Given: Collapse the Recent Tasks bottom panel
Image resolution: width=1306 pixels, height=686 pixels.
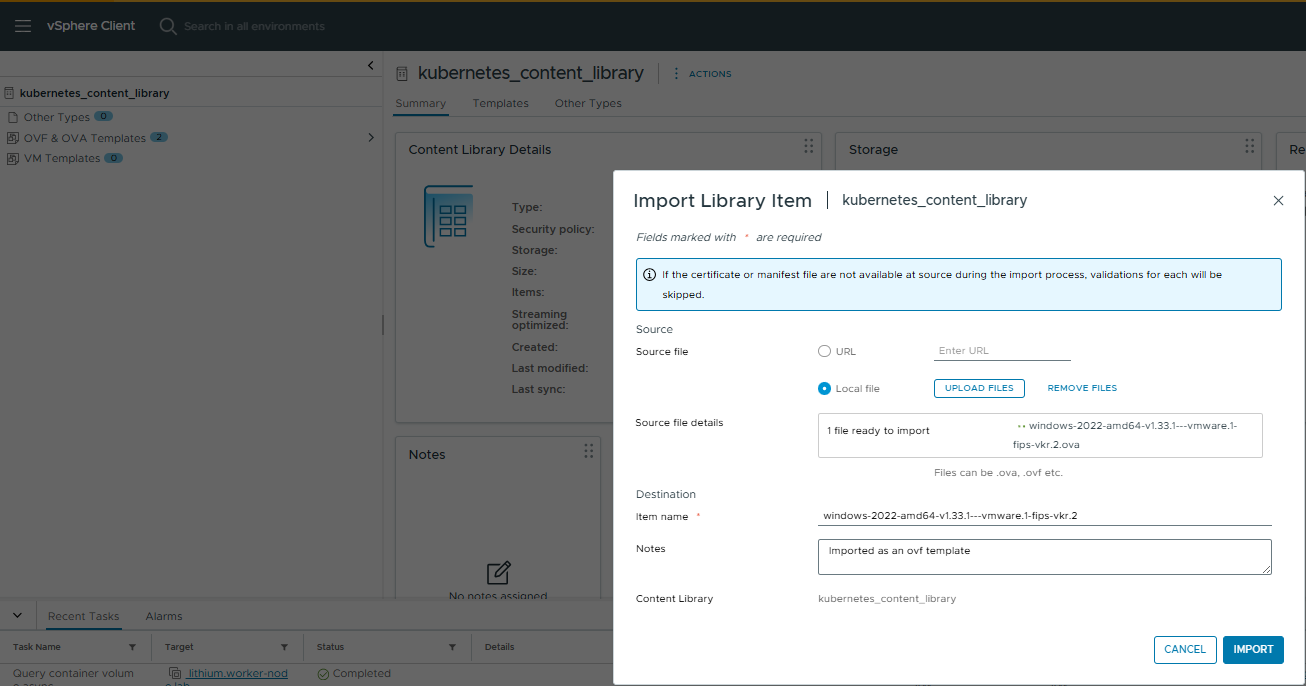Looking at the screenshot, I should 17,615.
